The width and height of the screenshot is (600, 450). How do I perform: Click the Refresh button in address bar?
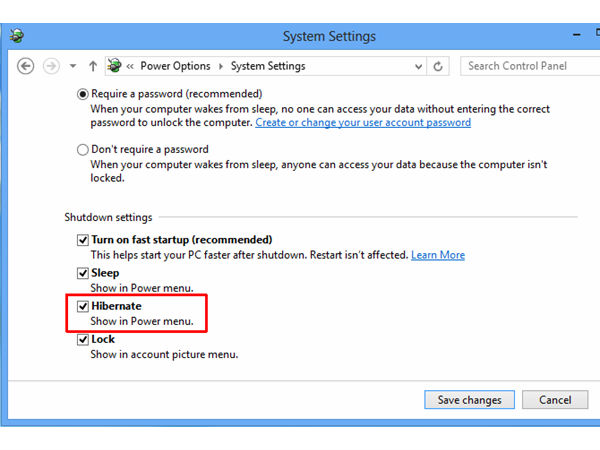tap(437, 66)
